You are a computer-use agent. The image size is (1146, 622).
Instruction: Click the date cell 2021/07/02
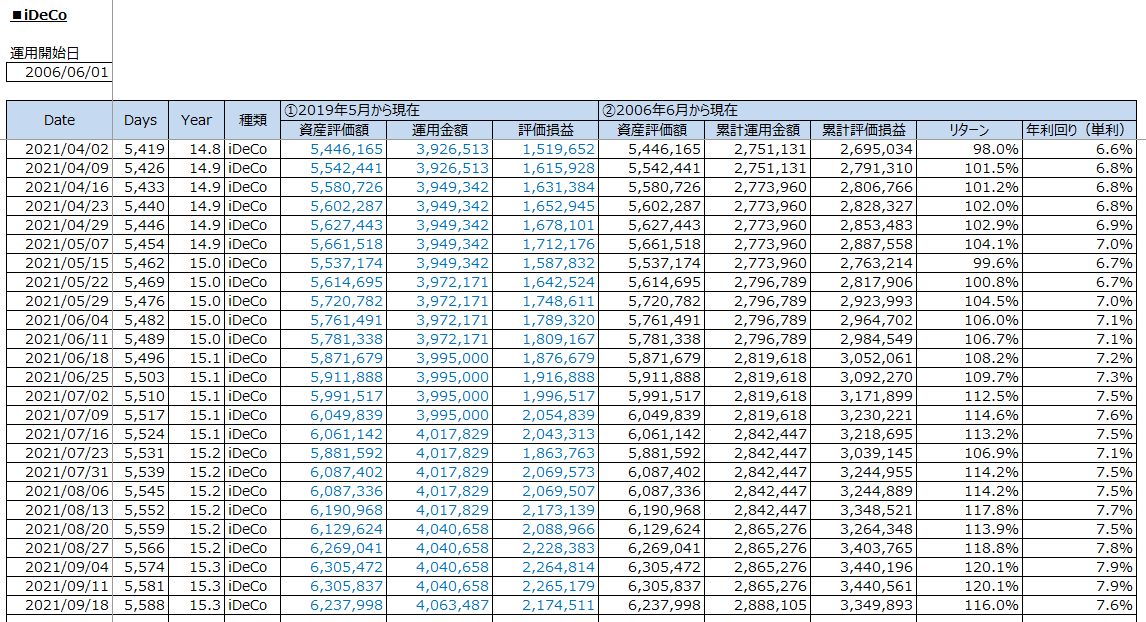coord(59,396)
